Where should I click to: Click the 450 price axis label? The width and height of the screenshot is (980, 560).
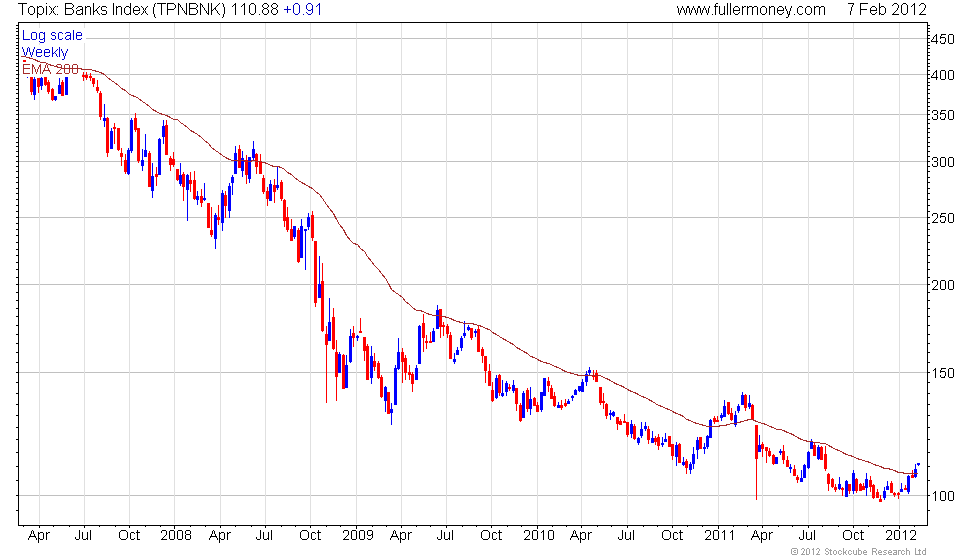(942, 39)
